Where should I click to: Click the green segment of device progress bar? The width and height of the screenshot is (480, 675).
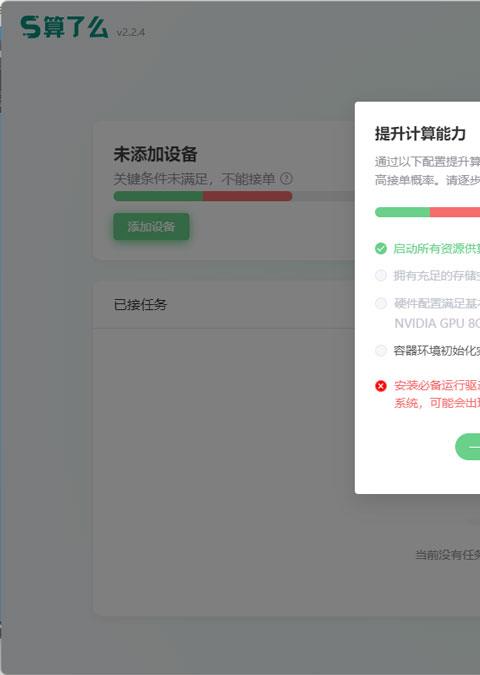[x=158, y=196]
